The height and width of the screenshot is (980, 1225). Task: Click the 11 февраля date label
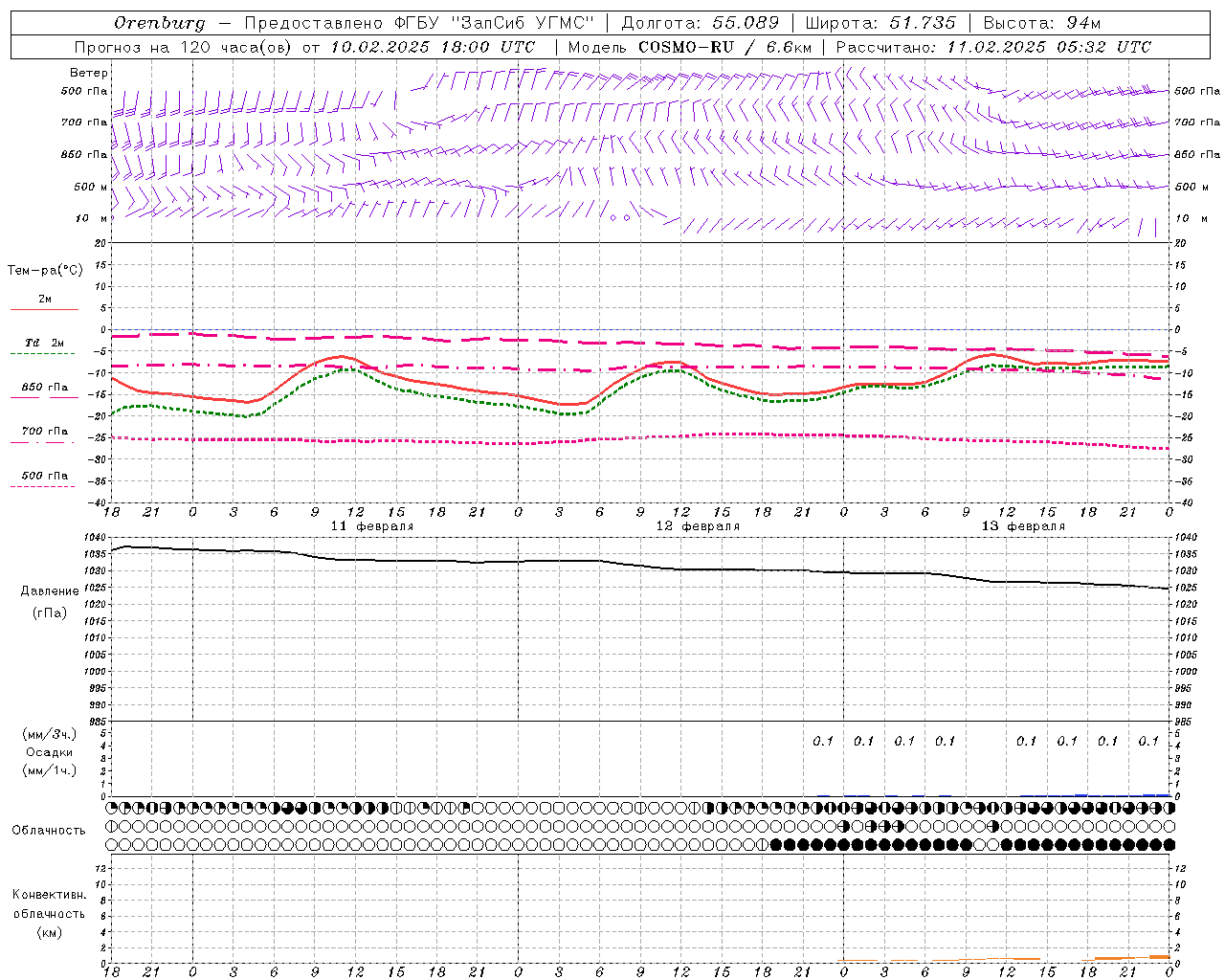click(372, 526)
